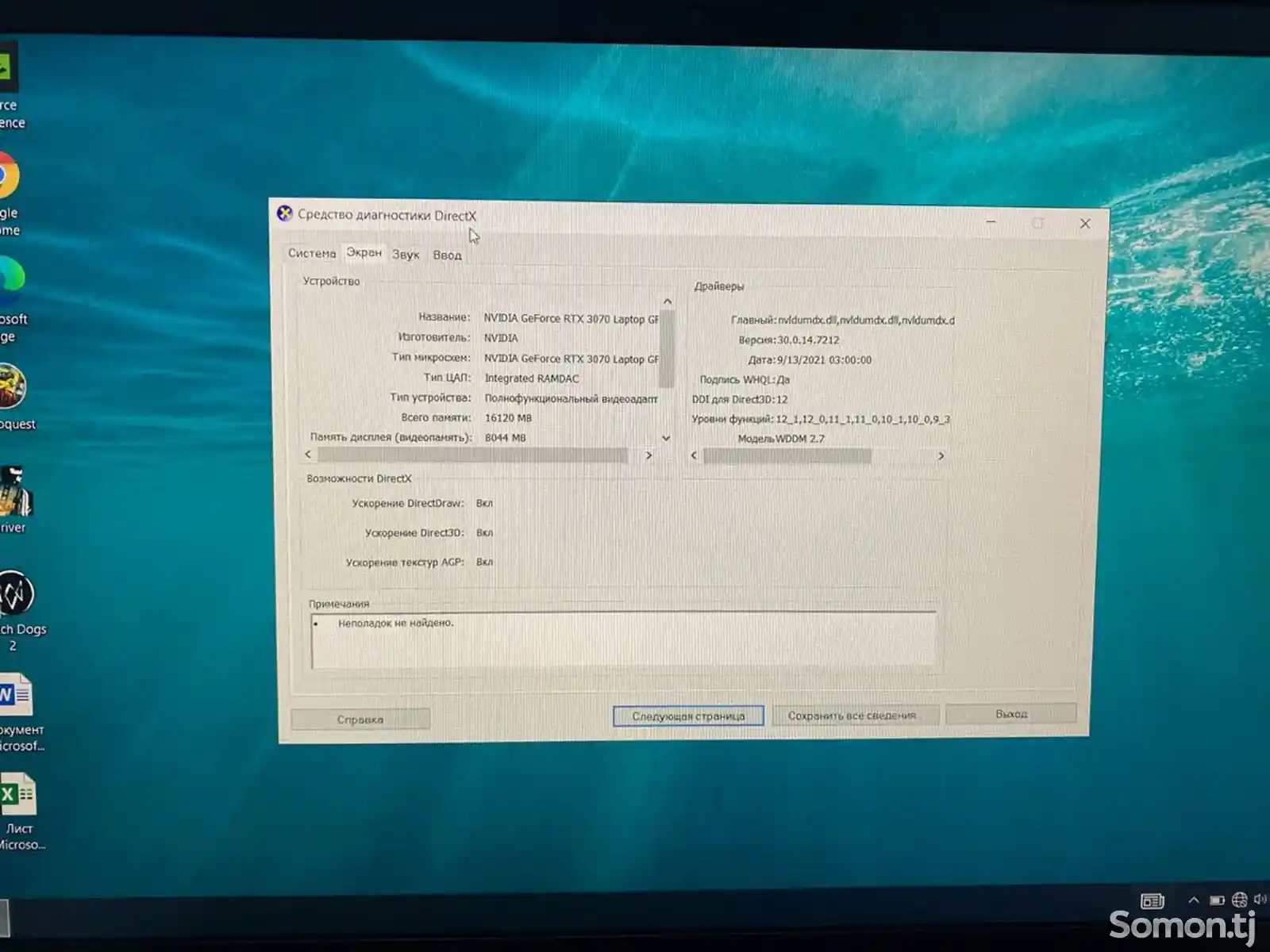The height and width of the screenshot is (952, 1270).
Task: Open the Driver game desktop icon
Action: pos(14,500)
